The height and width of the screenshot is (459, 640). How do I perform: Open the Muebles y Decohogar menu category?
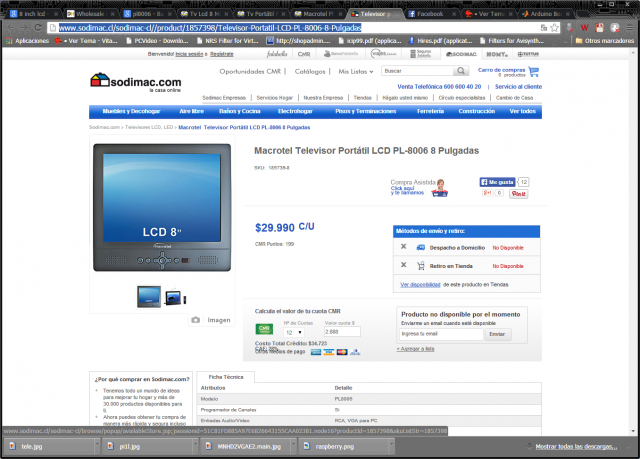click(131, 111)
